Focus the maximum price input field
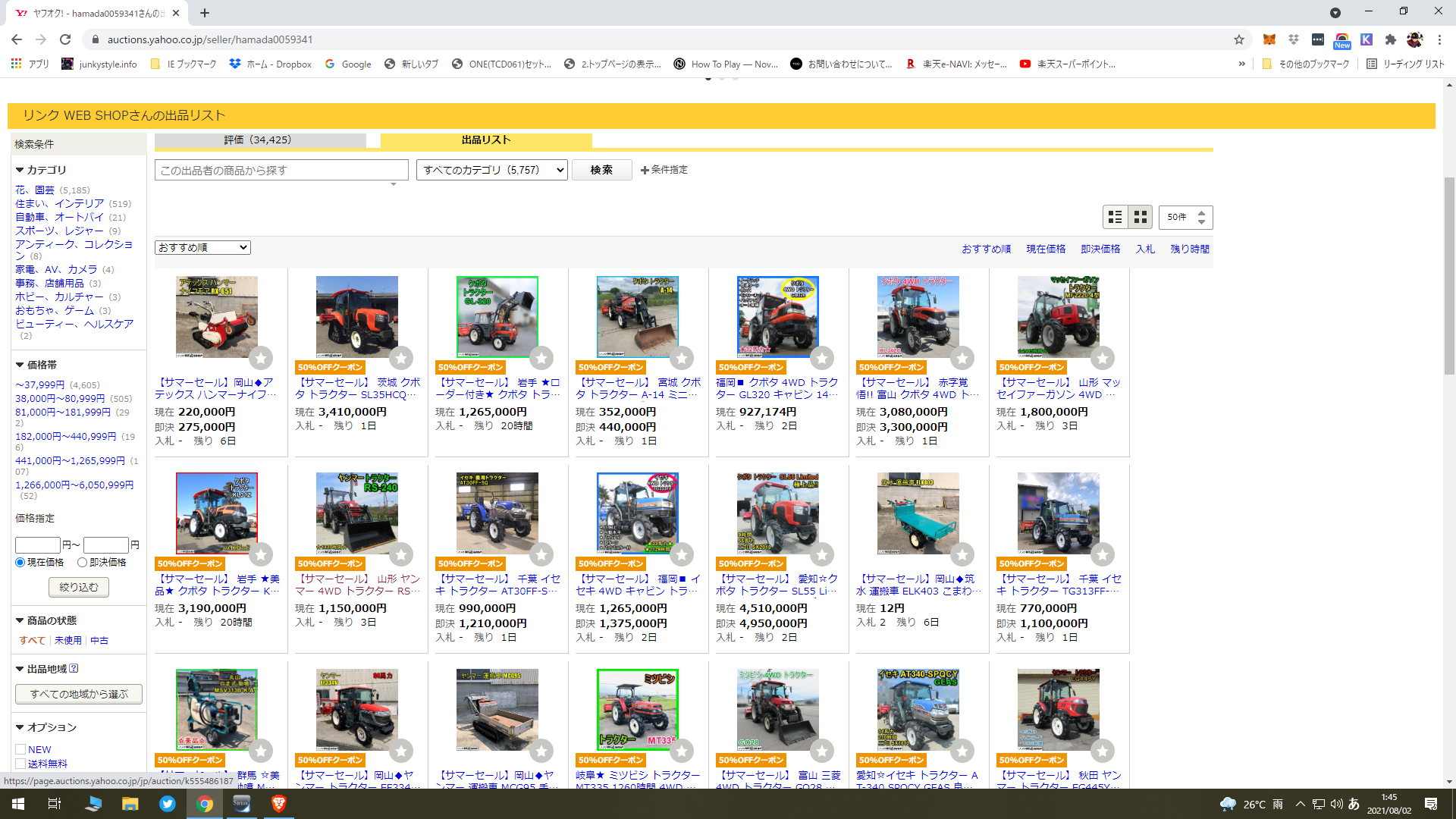1456x819 pixels. point(106,545)
